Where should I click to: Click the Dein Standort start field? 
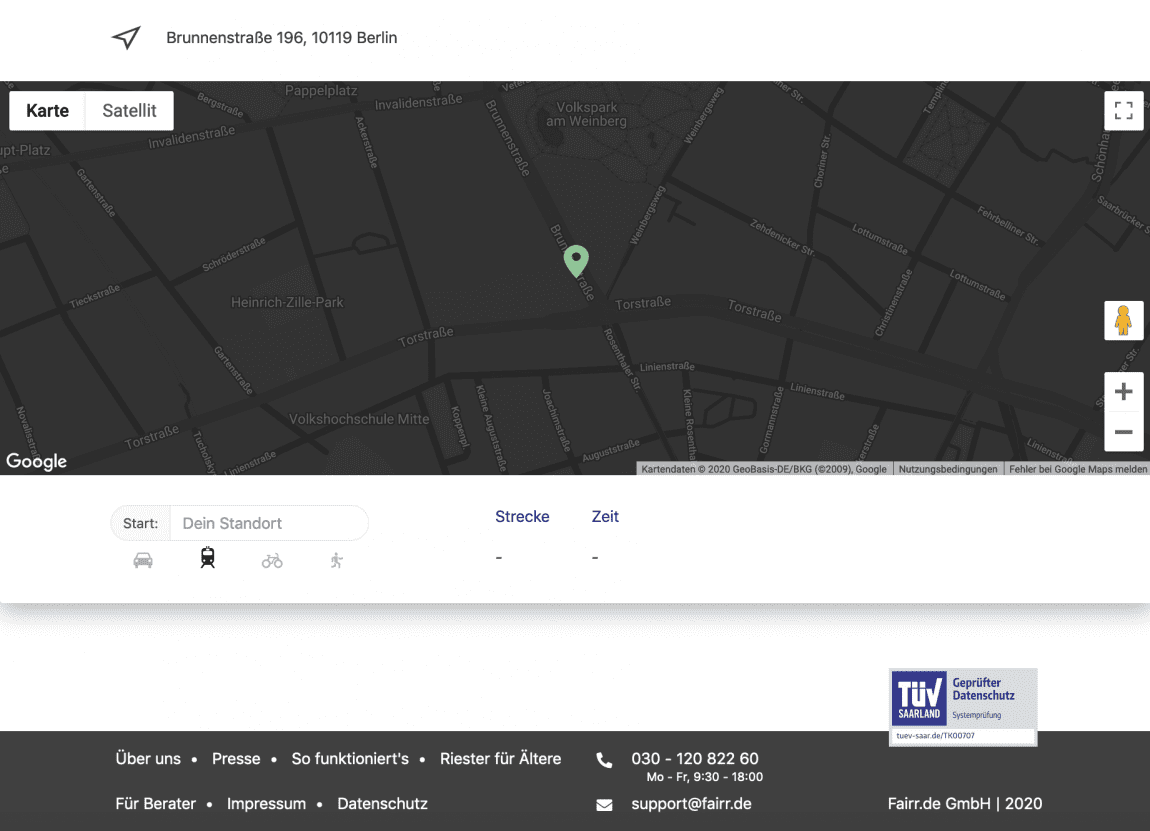(268, 523)
